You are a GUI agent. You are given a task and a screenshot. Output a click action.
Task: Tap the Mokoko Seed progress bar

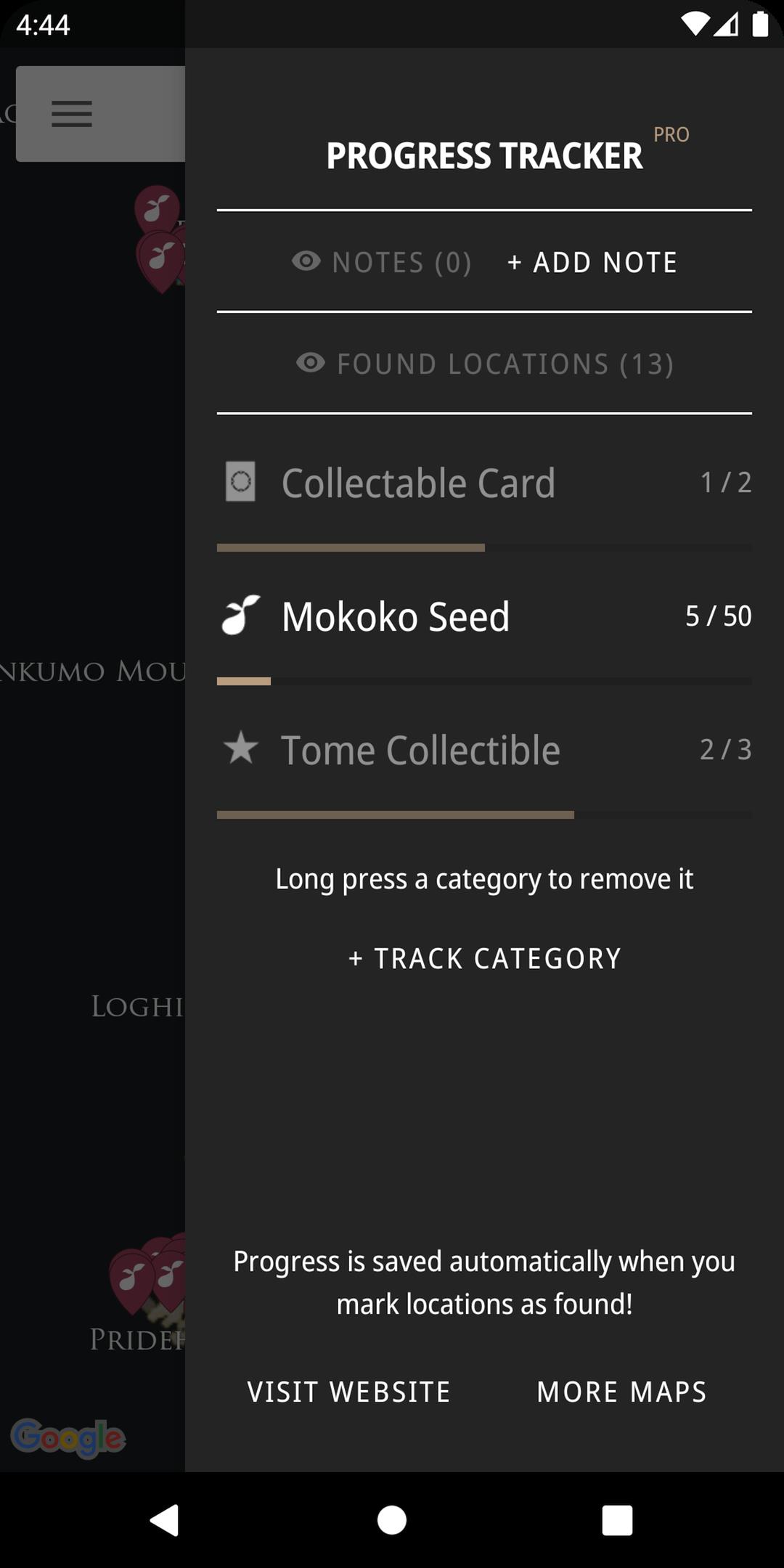(484, 681)
